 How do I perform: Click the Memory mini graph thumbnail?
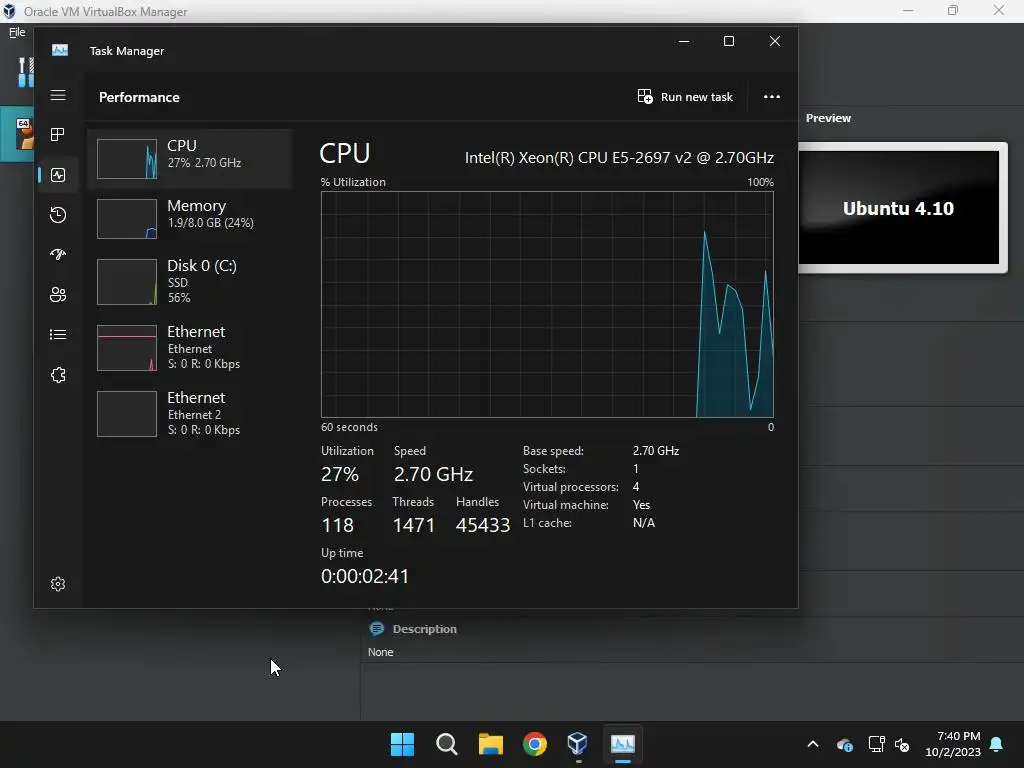(x=127, y=219)
